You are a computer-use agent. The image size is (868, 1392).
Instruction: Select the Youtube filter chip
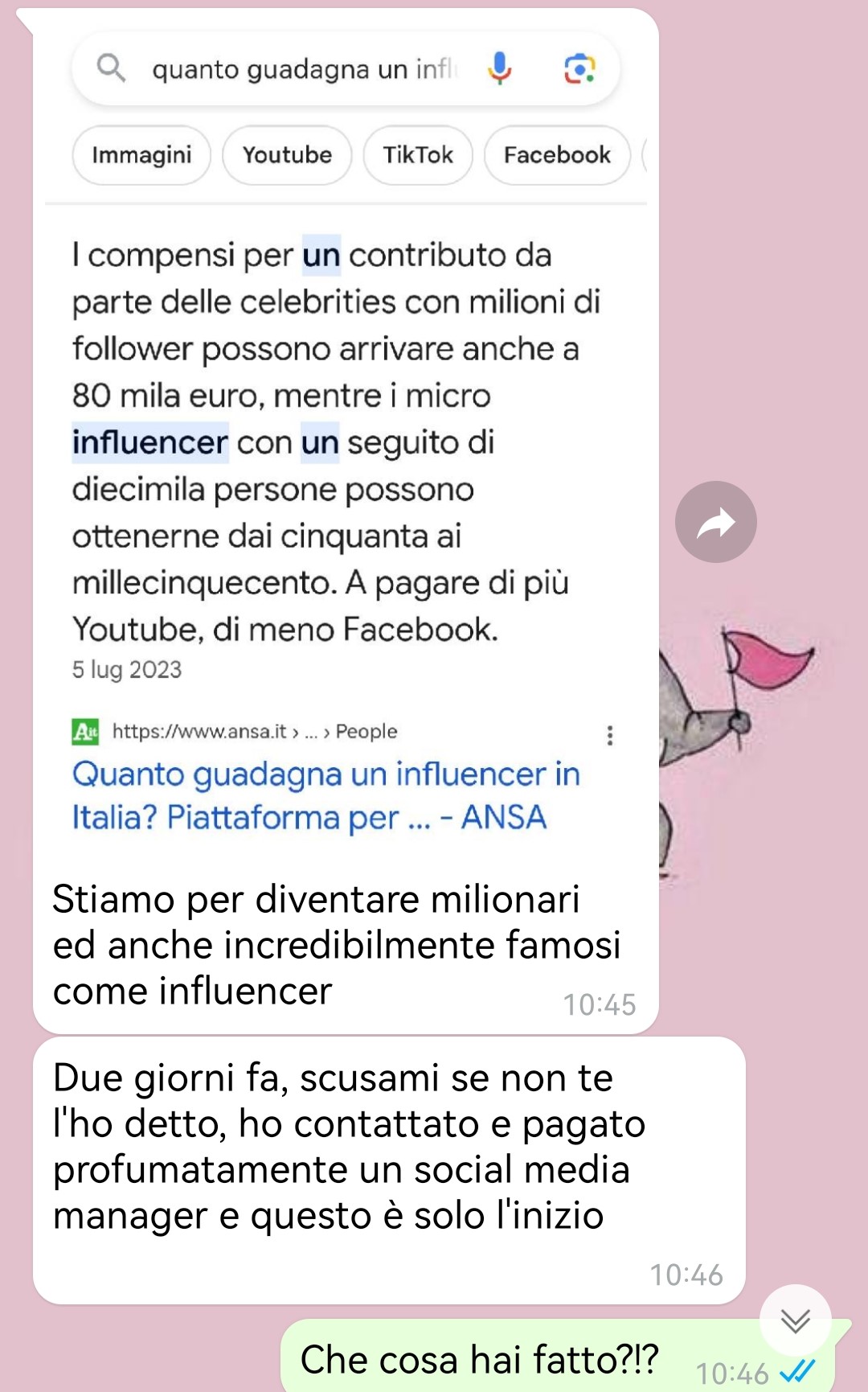pos(287,154)
